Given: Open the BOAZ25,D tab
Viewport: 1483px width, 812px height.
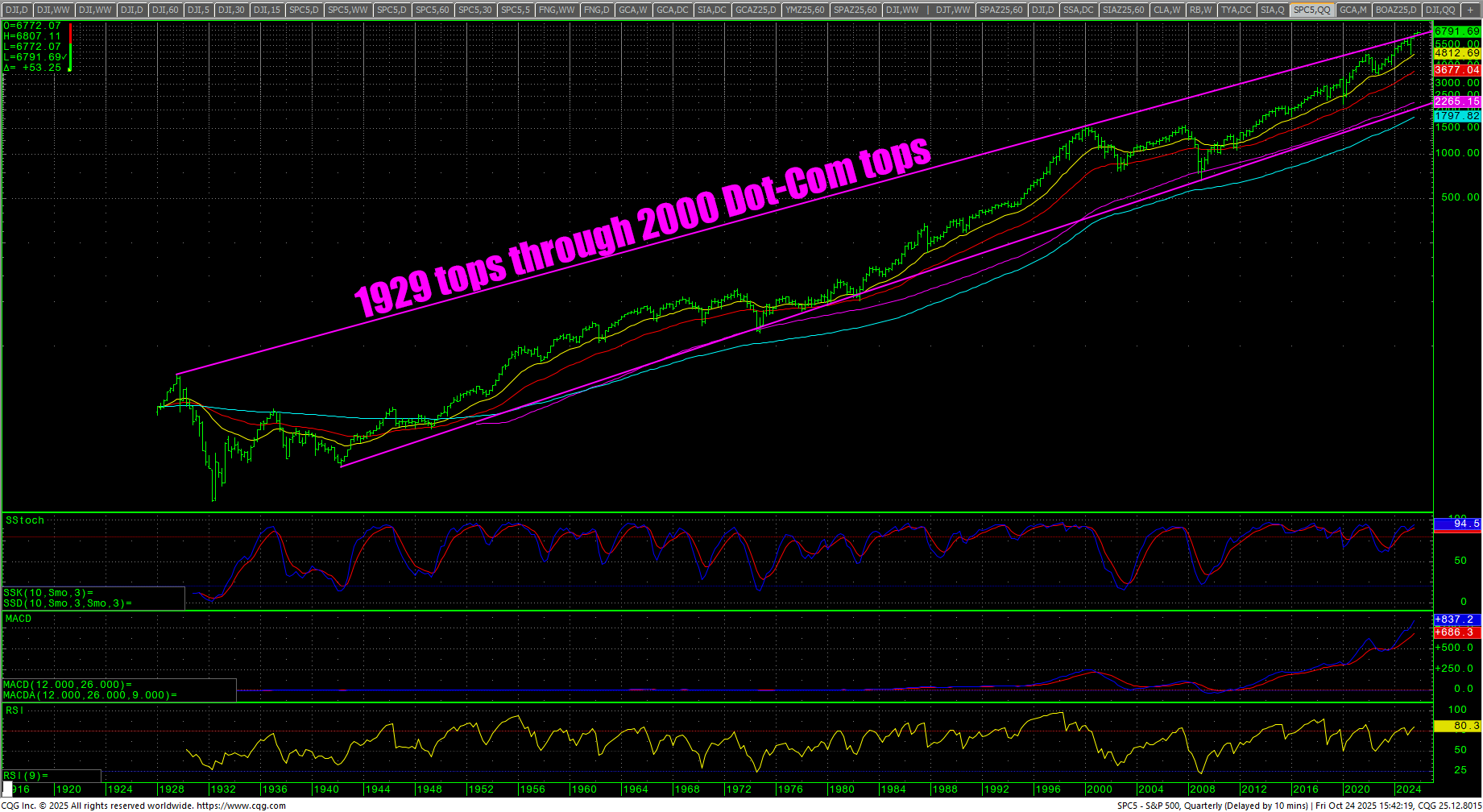Looking at the screenshot, I should tap(1396, 10).
